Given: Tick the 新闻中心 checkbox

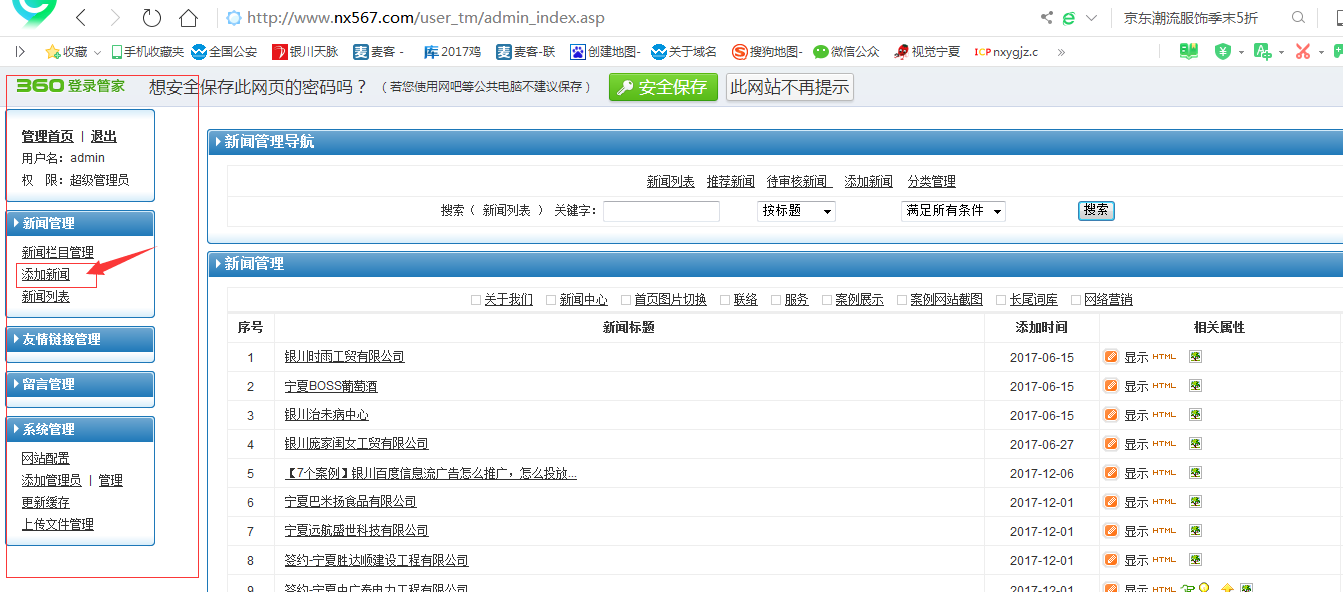Looking at the screenshot, I should 551,300.
